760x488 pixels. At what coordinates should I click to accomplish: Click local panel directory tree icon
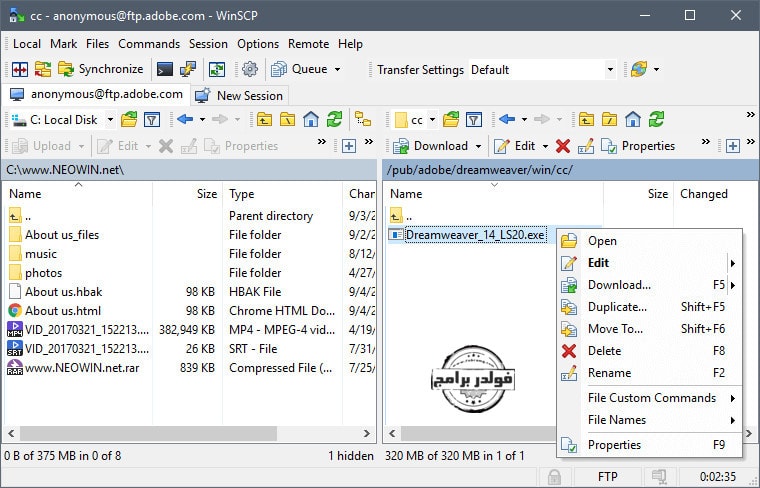(x=363, y=119)
